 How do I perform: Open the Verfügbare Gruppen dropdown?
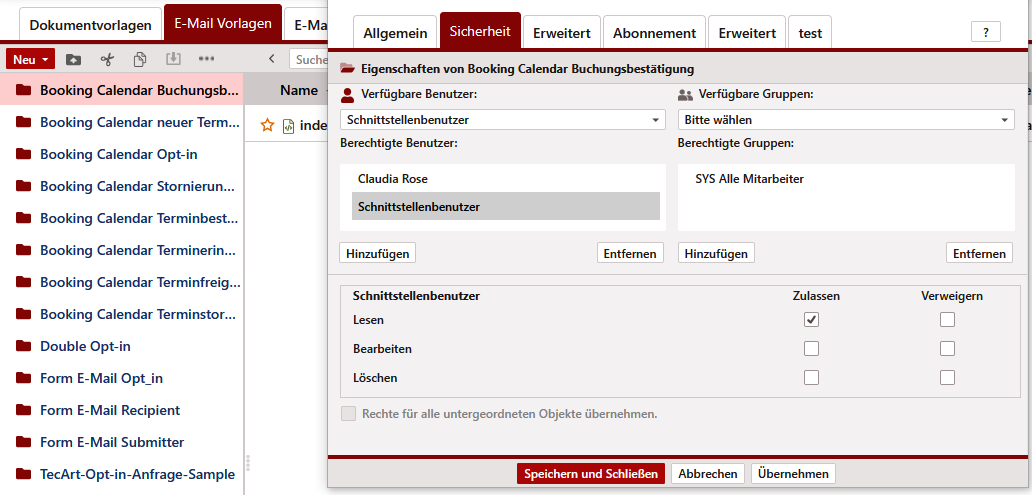(845, 120)
